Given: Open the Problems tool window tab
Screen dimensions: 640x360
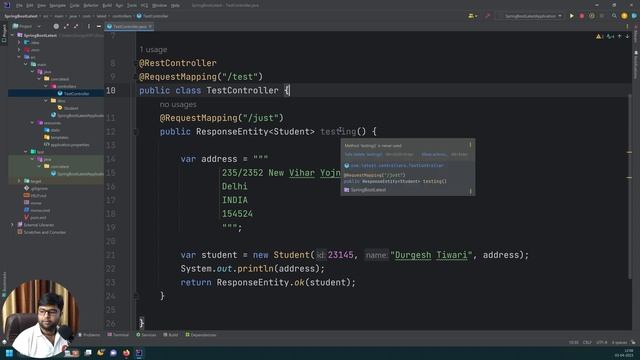Looking at the screenshot, I should 89,335.
